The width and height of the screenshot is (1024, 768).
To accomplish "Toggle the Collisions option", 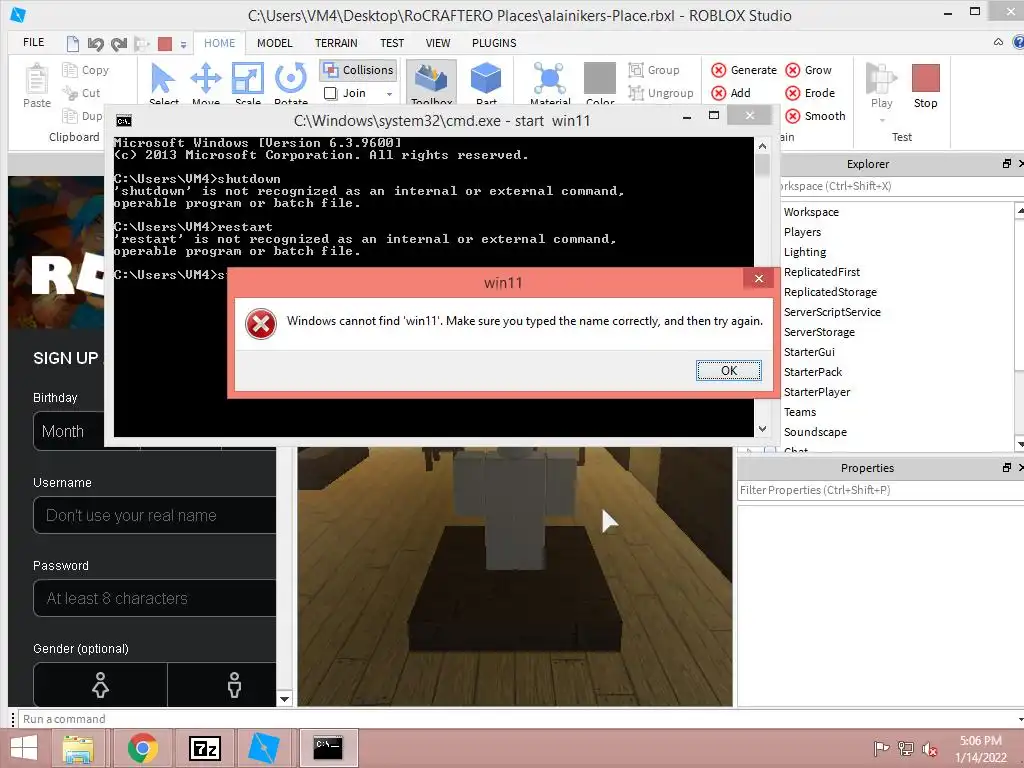I will [359, 70].
